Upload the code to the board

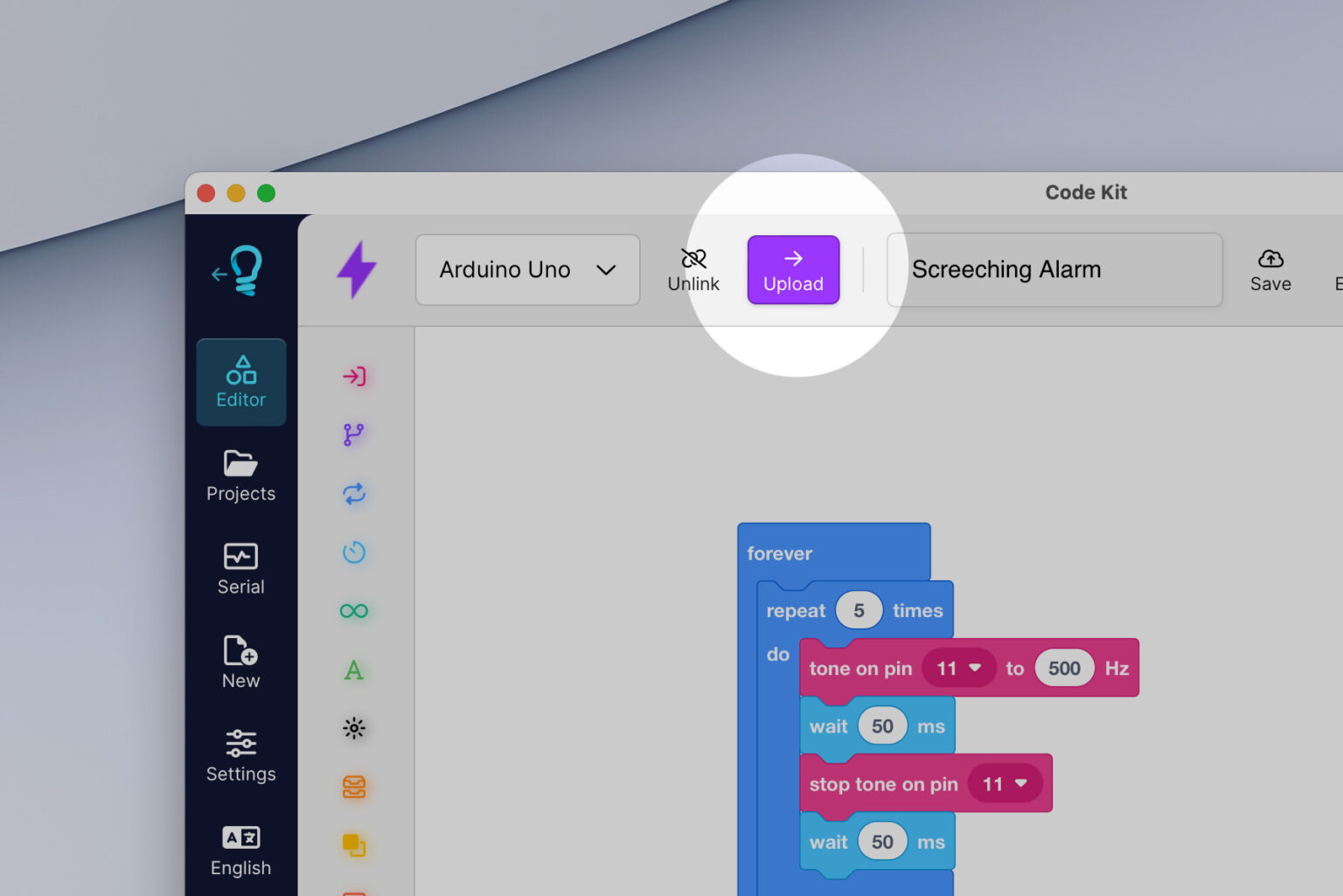(793, 269)
